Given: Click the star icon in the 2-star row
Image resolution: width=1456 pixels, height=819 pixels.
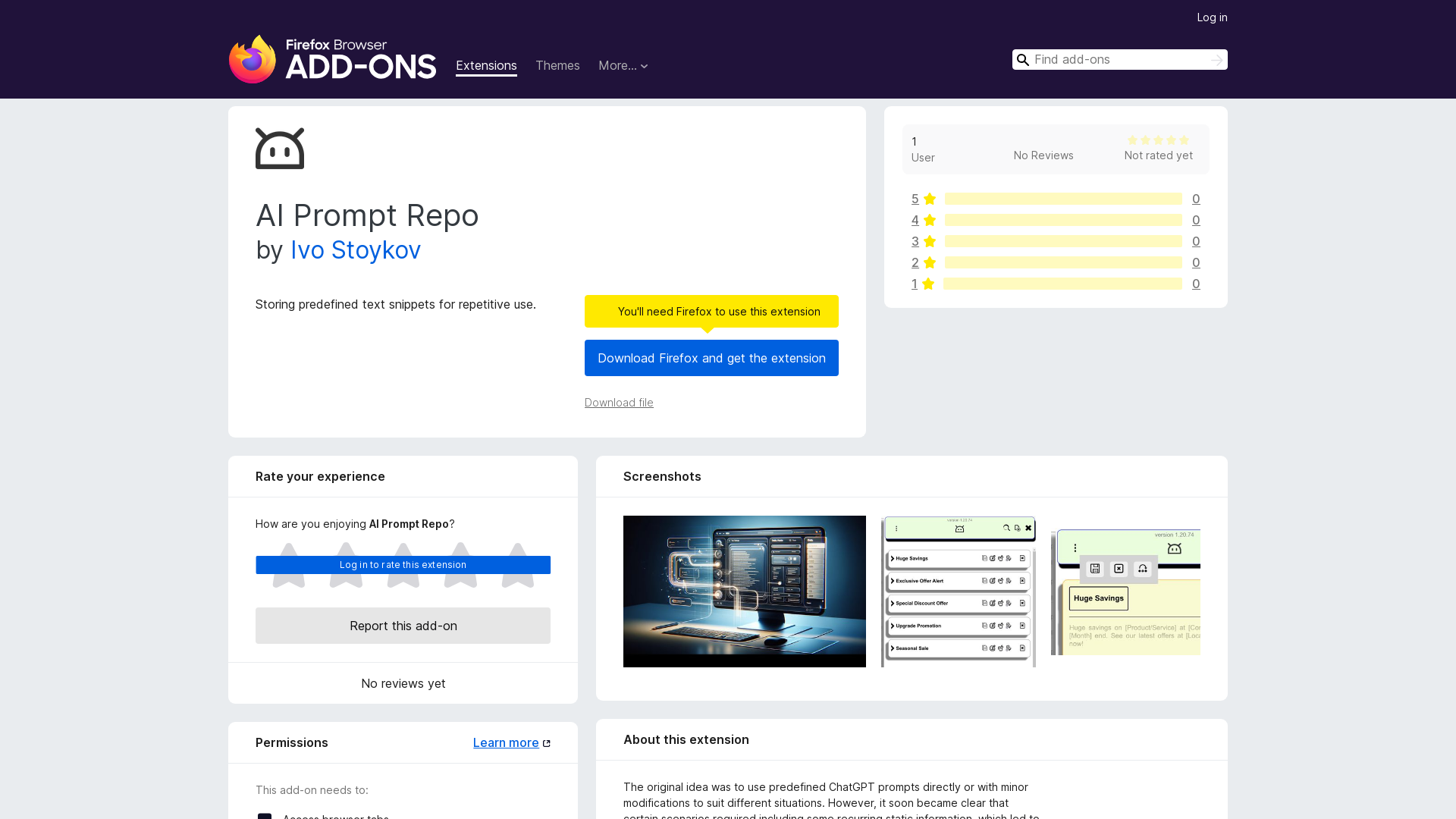Looking at the screenshot, I should (x=930, y=262).
